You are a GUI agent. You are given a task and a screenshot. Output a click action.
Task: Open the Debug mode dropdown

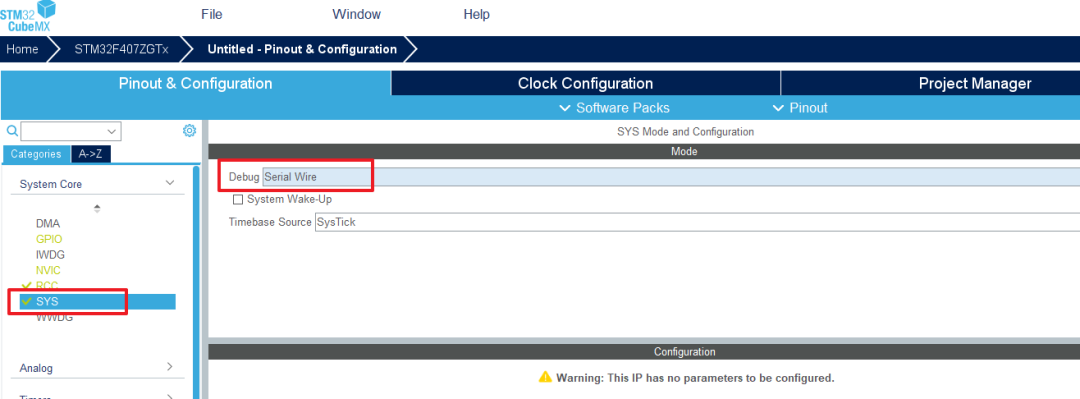coord(671,177)
